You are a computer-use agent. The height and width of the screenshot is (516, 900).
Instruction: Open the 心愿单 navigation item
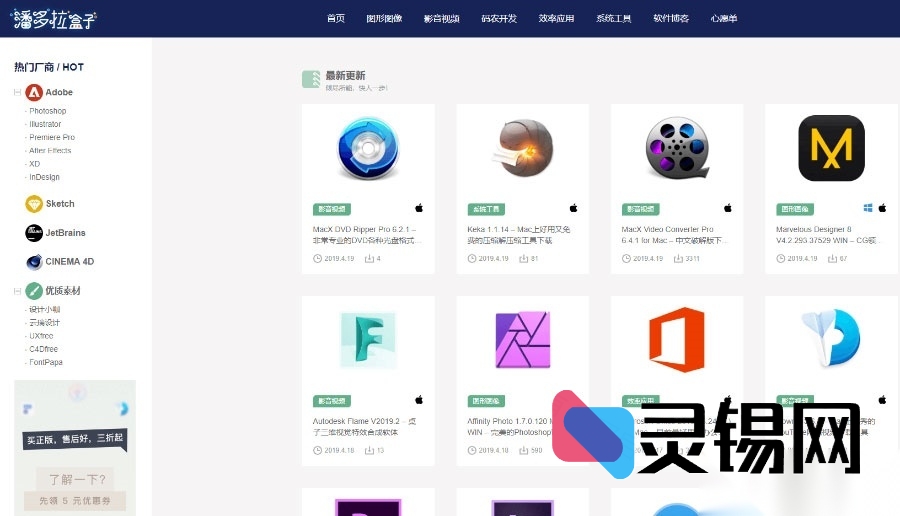(724, 18)
